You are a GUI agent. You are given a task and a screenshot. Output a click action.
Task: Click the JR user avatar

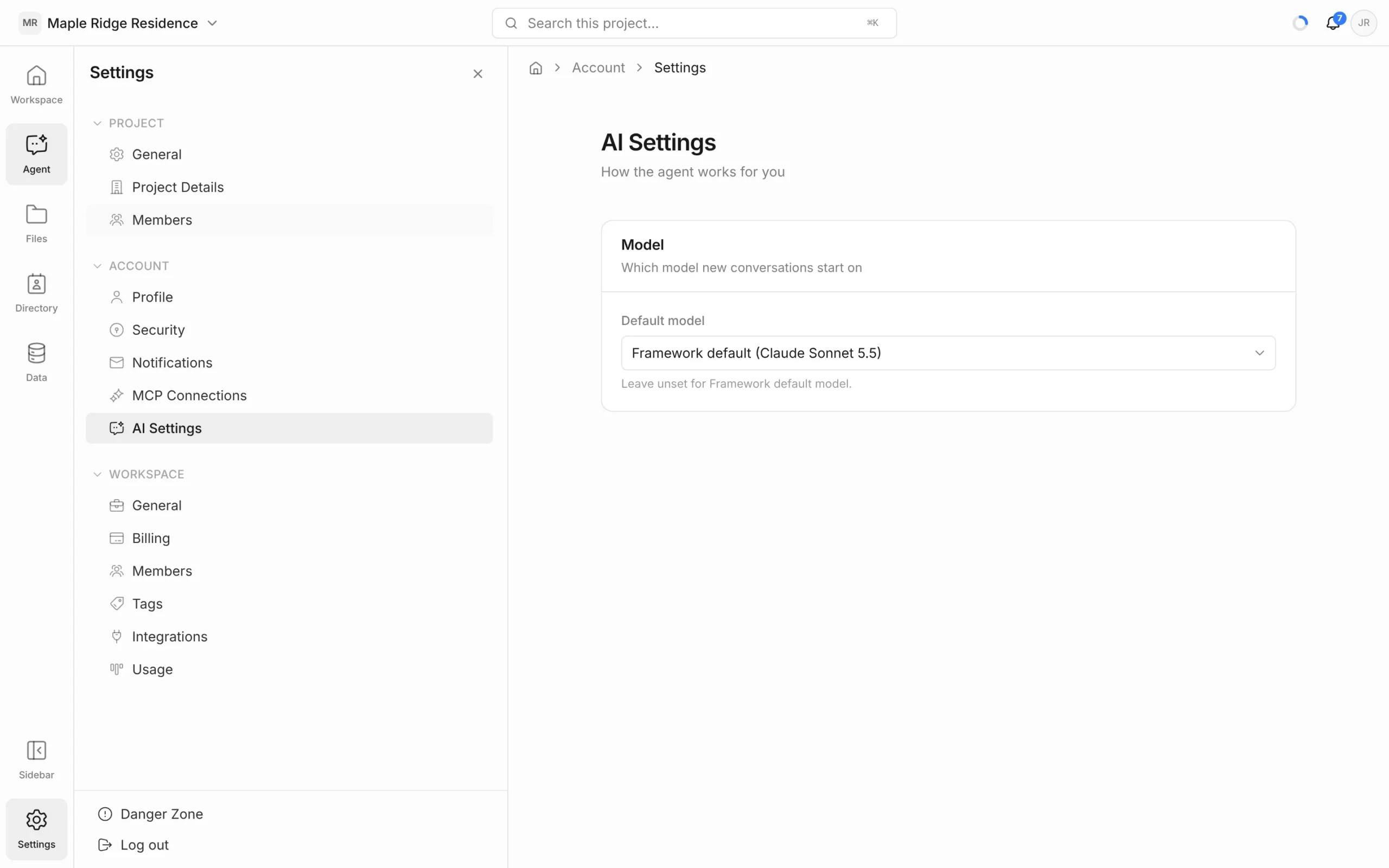click(x=1363, y=23)
